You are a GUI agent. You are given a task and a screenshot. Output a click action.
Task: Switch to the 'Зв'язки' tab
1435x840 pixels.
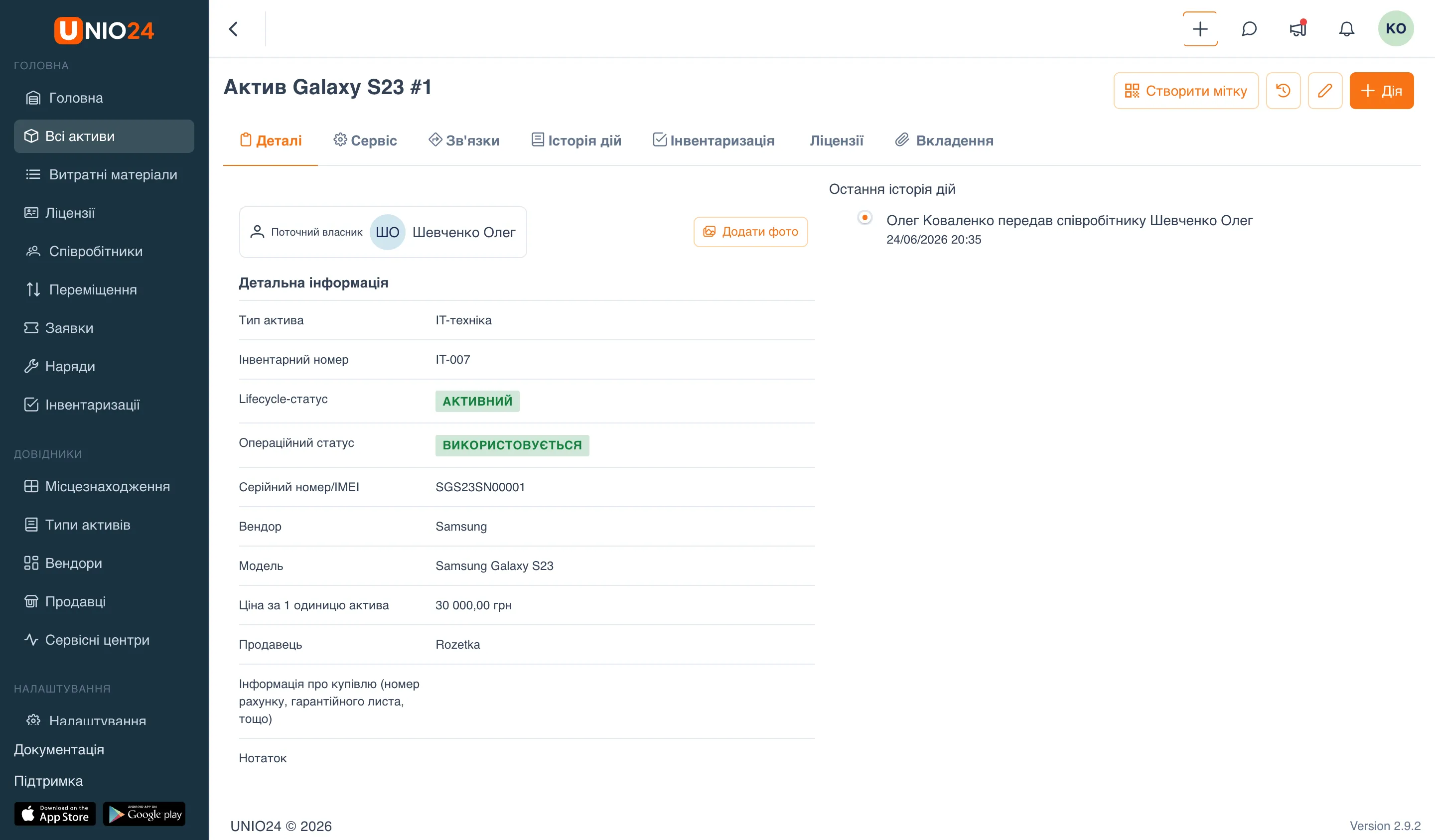[463, 140]
